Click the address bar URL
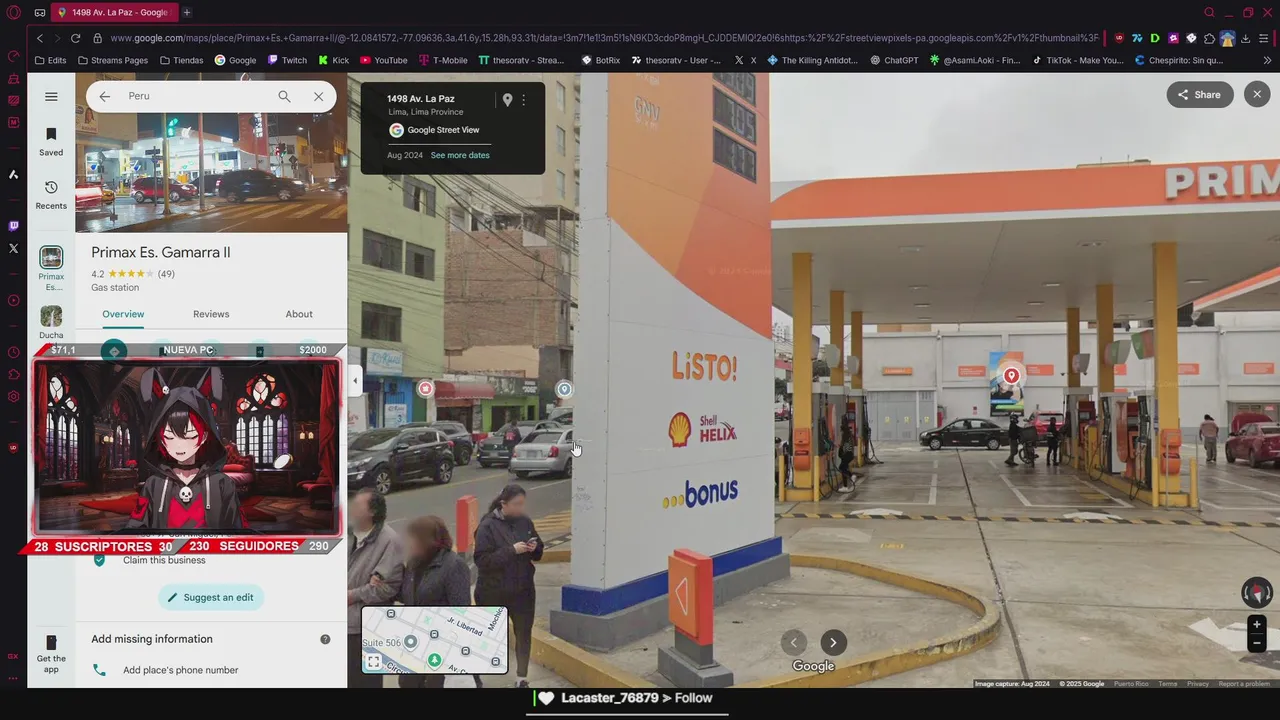Image resolution: width=1280 pixels, height=720 pixels. [x=603, y=38]
